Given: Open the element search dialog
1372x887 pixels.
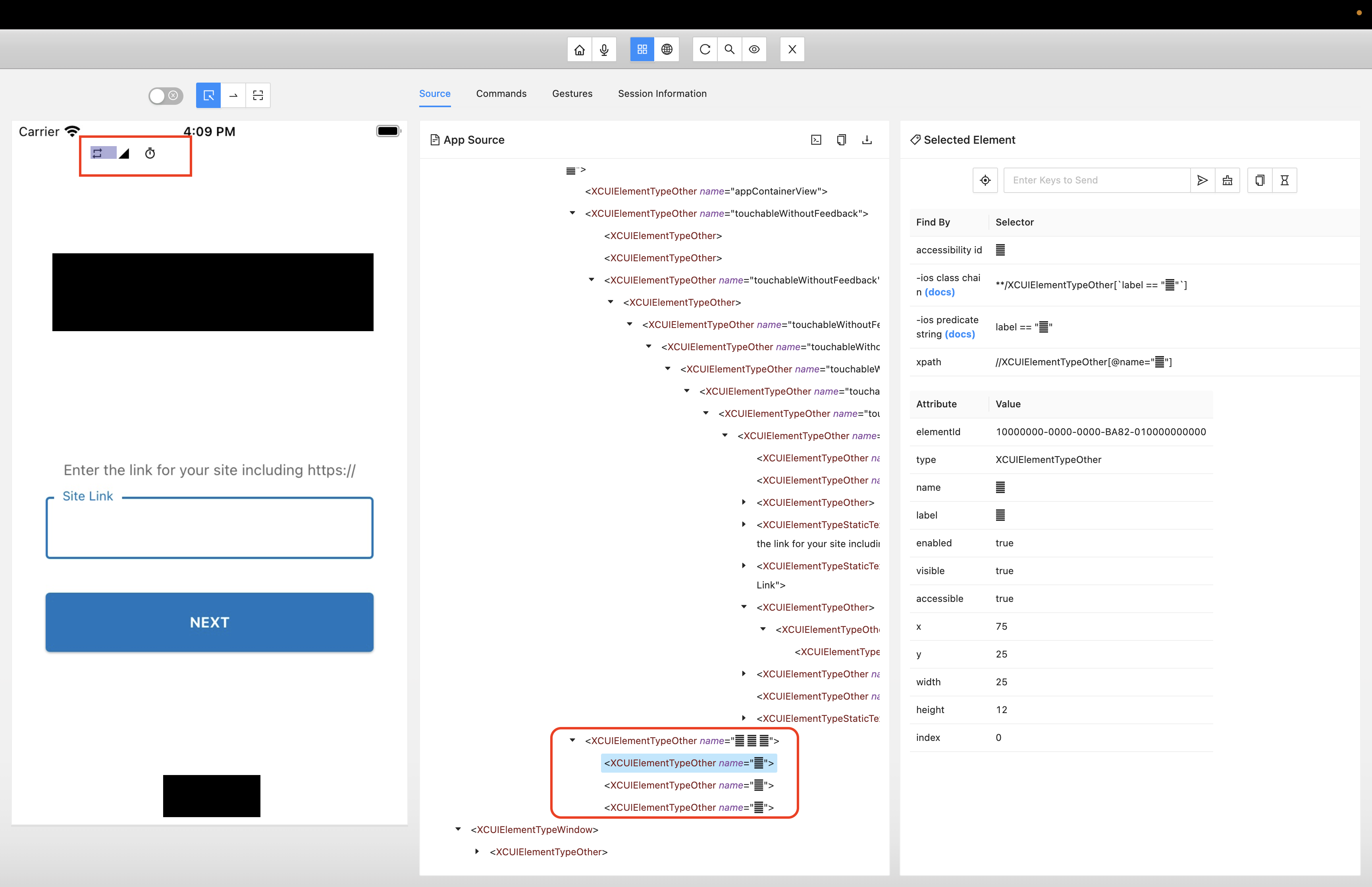Looking at the screenshot, I should point(729,49).
